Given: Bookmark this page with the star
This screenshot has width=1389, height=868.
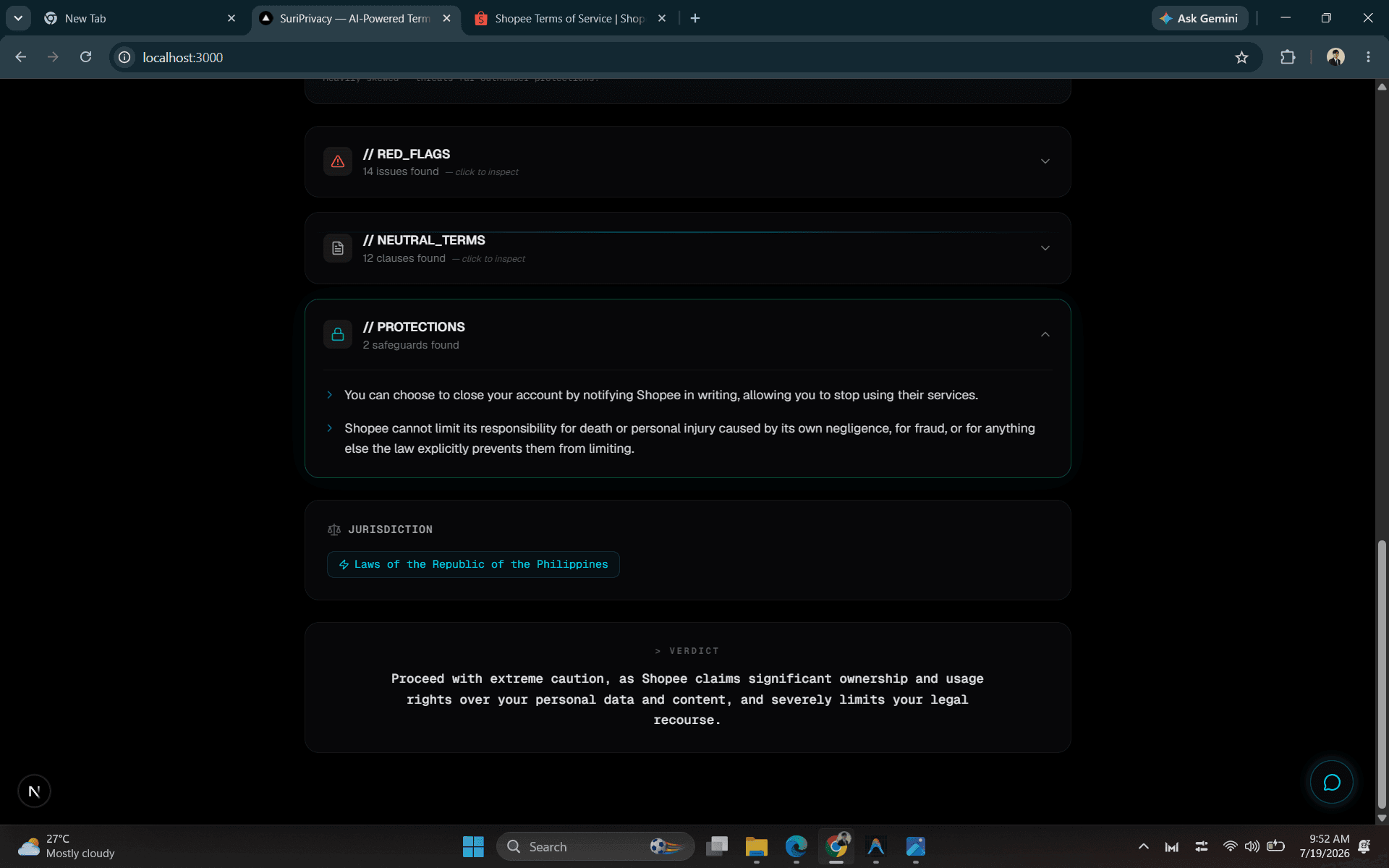Looking at the screenshot, I should tap(1241, 57).
